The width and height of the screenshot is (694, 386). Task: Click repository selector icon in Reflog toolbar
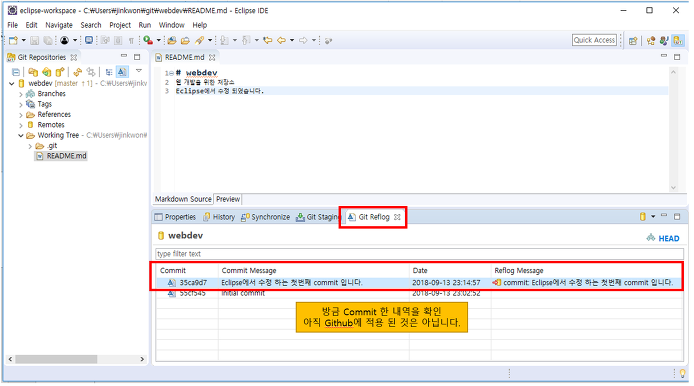[x=642, y=216]
